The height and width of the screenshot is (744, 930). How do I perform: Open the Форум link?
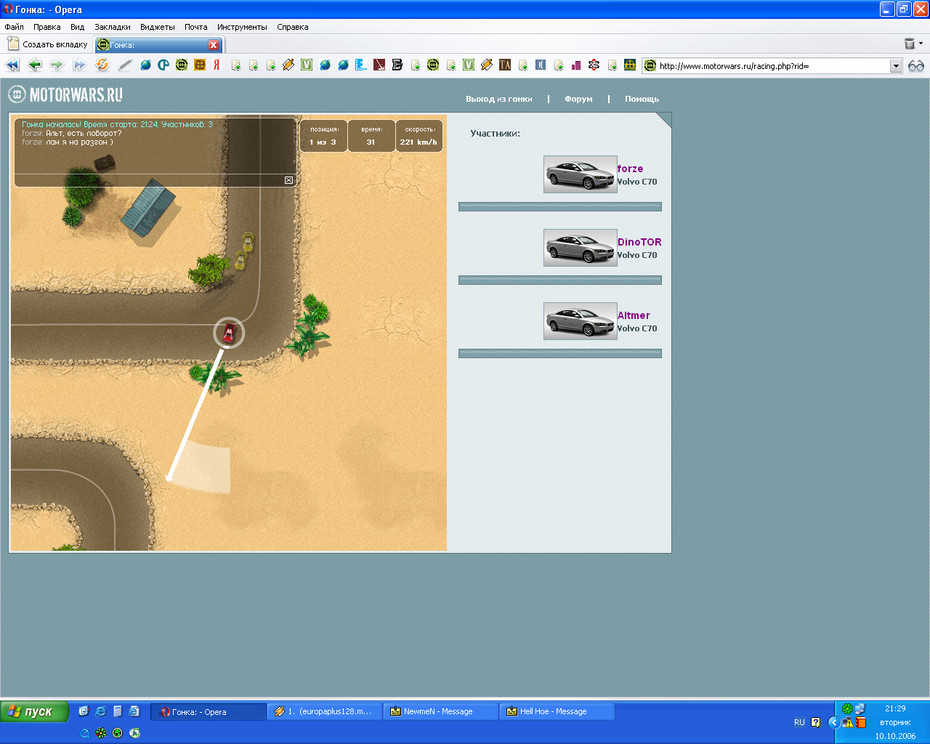(x=578, y=99)
